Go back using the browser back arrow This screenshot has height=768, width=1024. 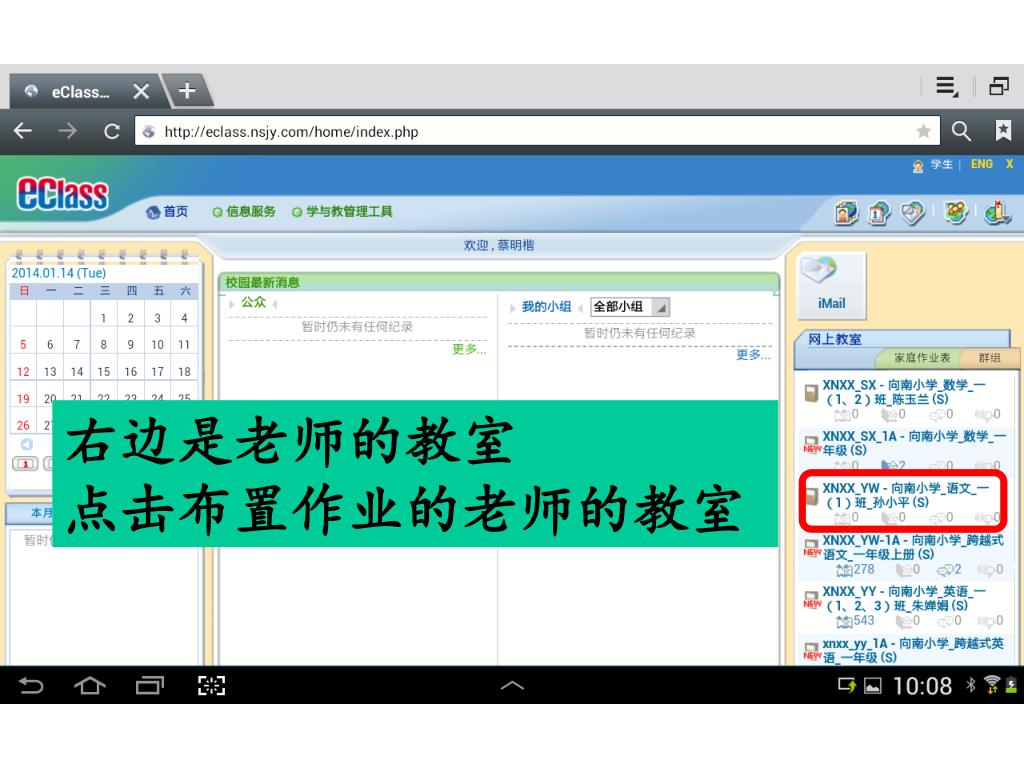pyautogui.click(x=23, y=131)
